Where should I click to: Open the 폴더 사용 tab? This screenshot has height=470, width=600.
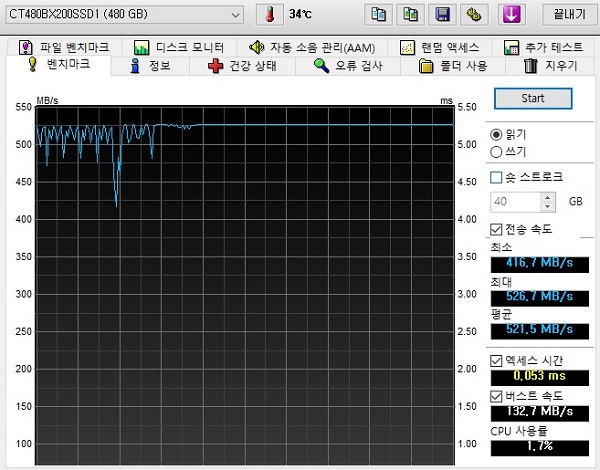click(453, 66)
